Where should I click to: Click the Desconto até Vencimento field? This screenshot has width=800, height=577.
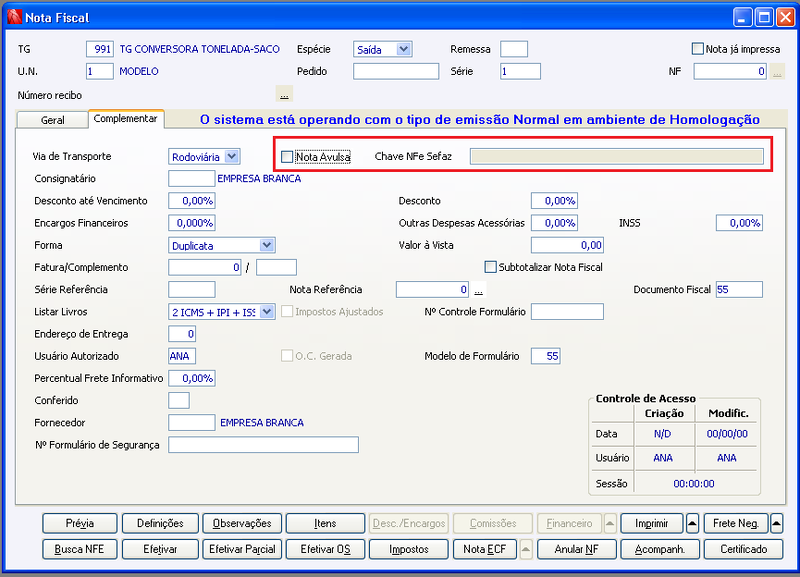click(x=192, y=201)
